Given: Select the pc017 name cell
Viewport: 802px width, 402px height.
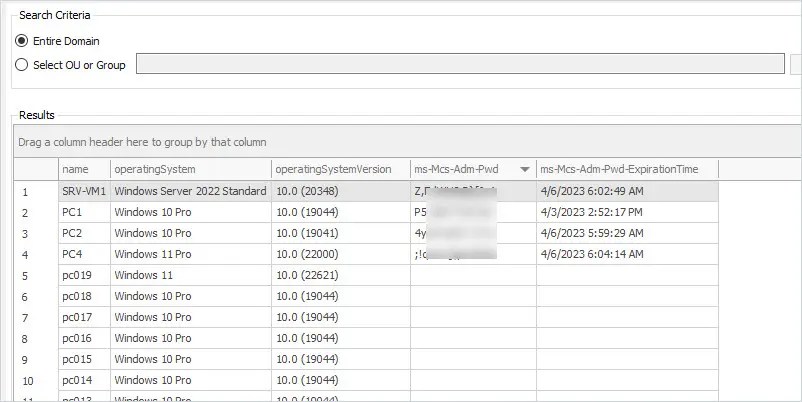Looking at the screenshot, I should pyautogui.click(x=84, y=317).
